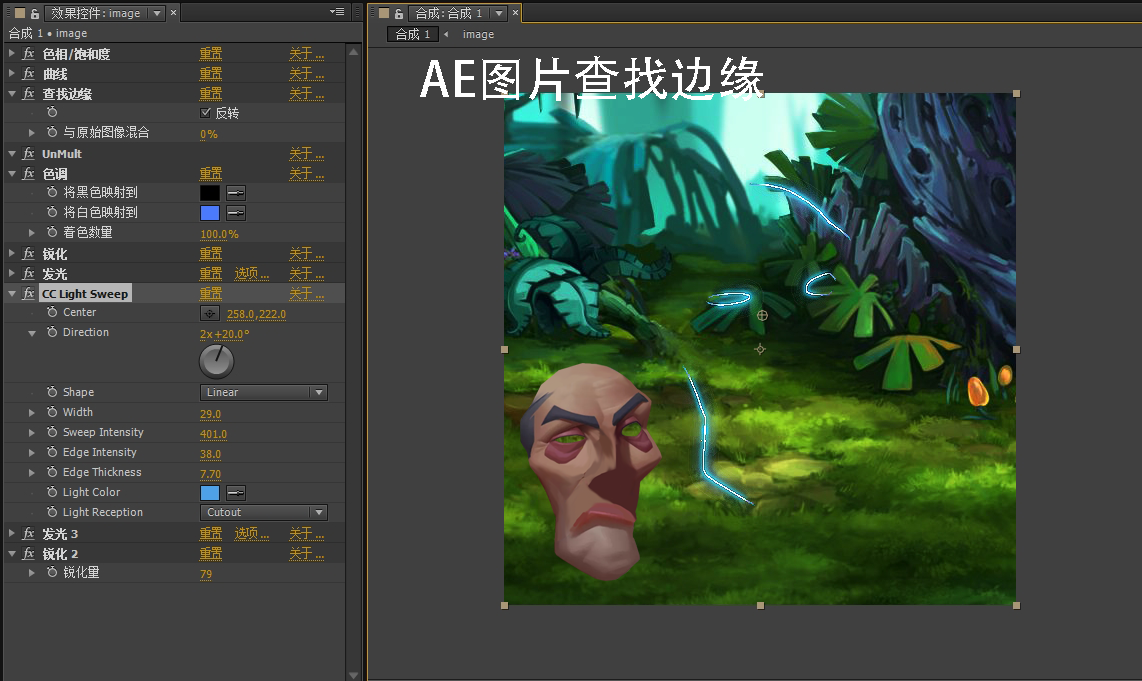Open composition viewer dropdown arrow
Image resolution: width=1142 pixels, height=681 pixels.
point(499,13)
